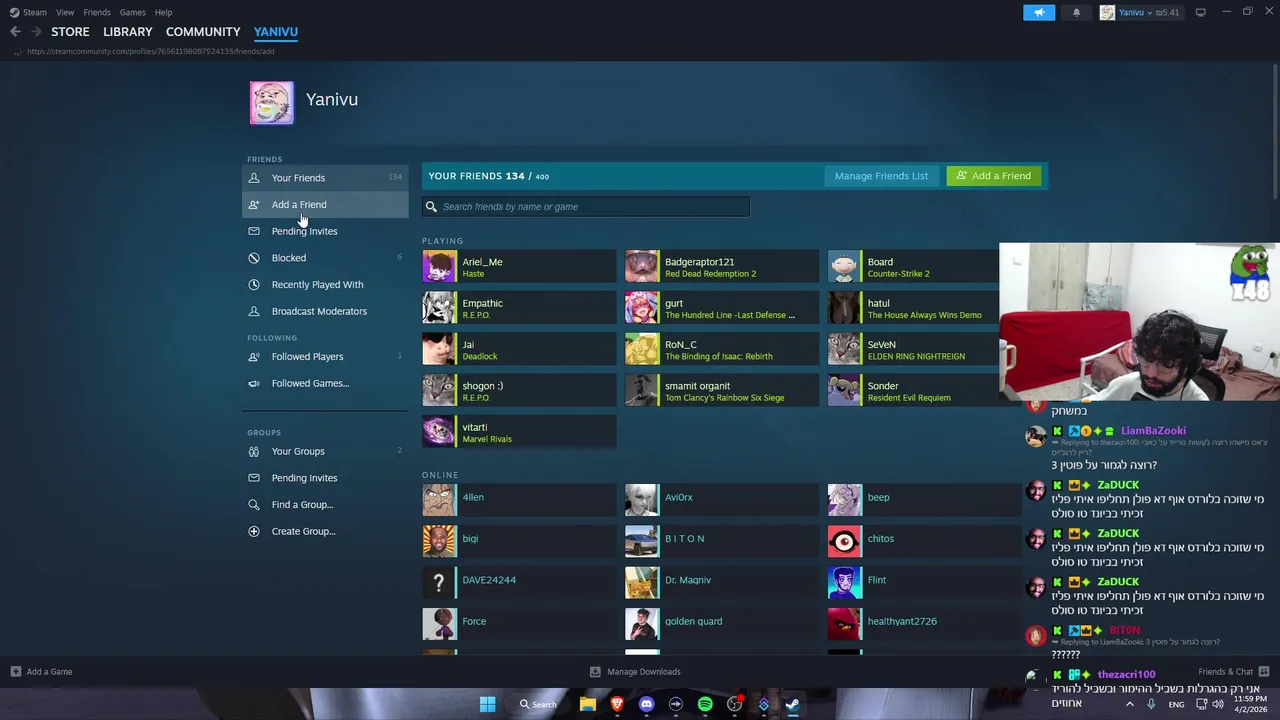
Task: Click the green Add a Friend button
Action: 993,176
